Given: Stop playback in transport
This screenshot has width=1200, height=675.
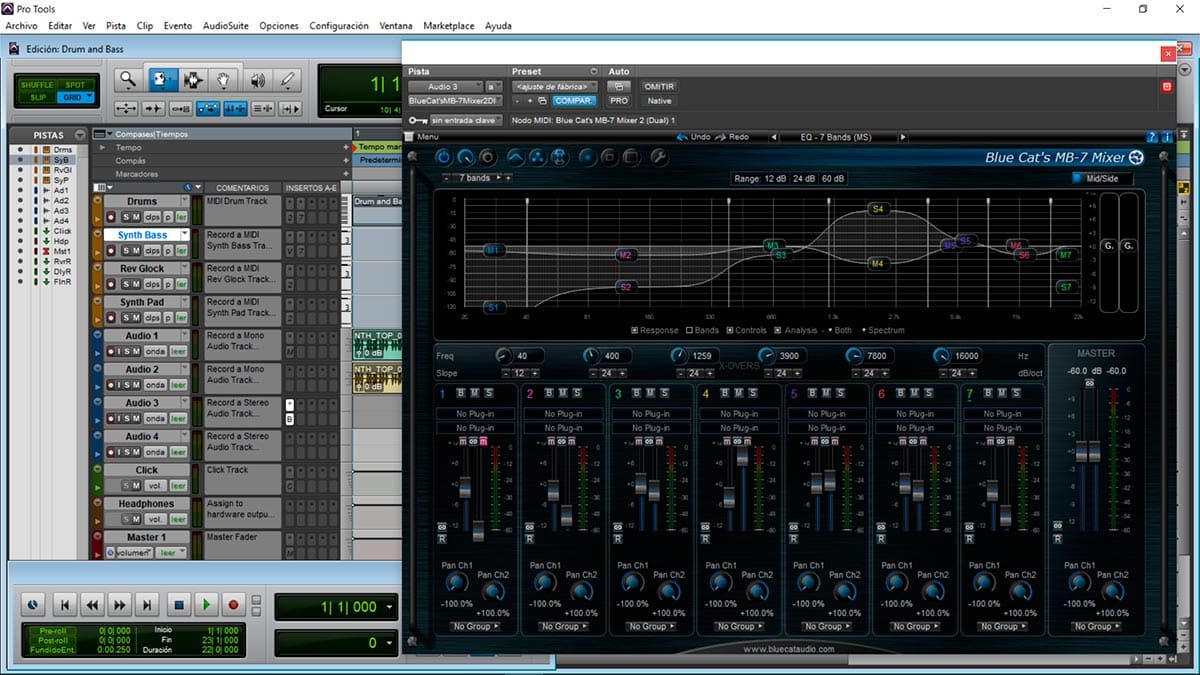Looking at the screenshot, I should point(179,604).
